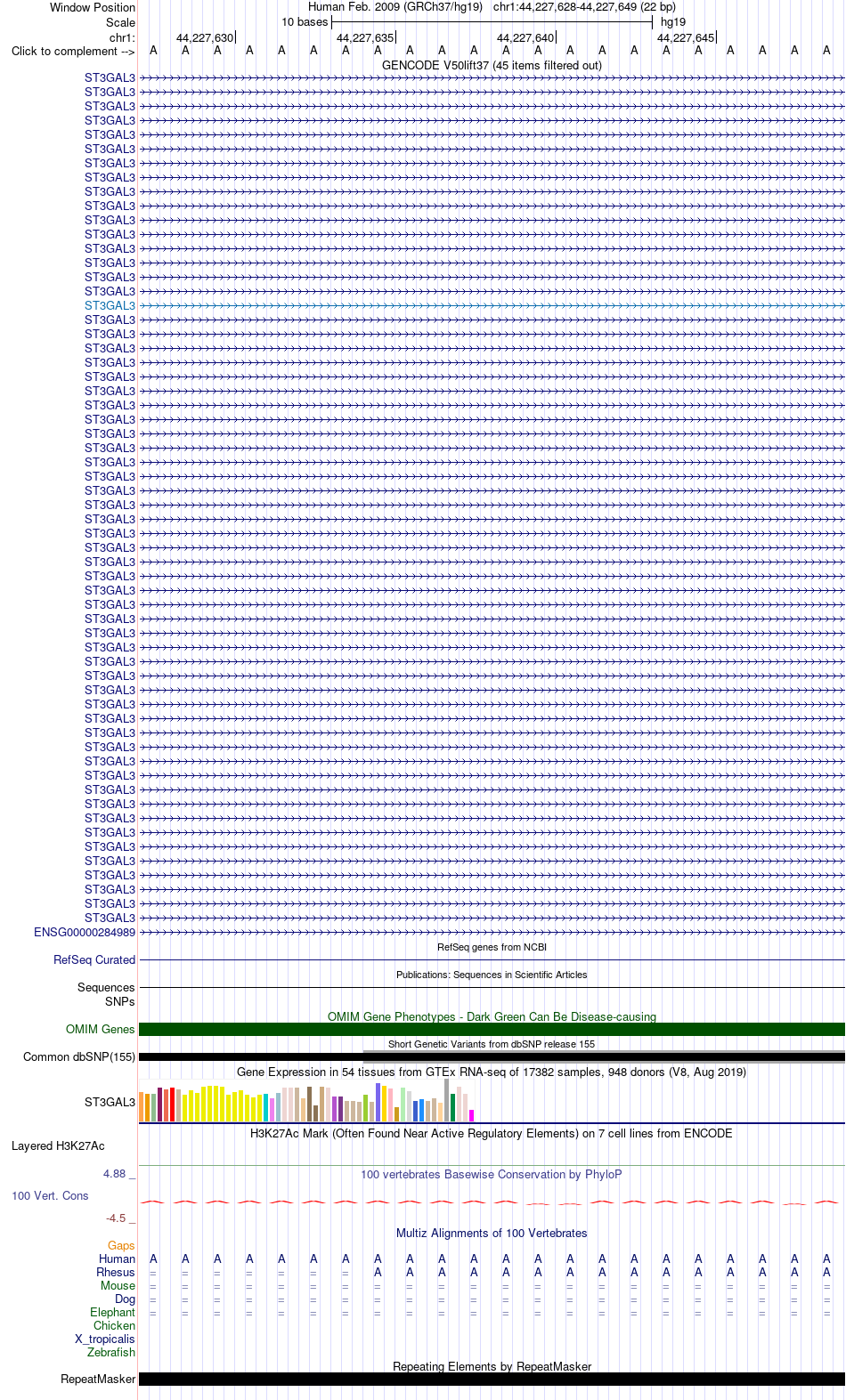Image resolution: width=846 pixels, height=1400 pixels.
Task: Click the GTEx Gene Expression track title
Action: [x=492, y=1072]
